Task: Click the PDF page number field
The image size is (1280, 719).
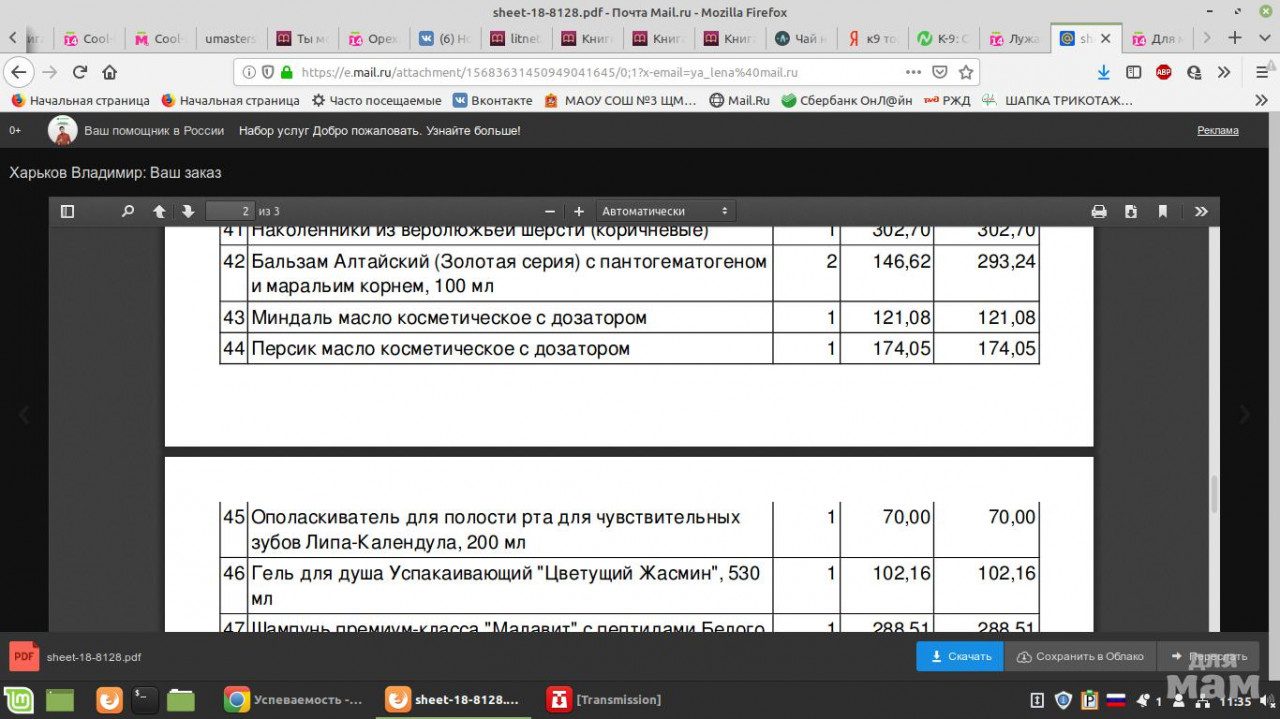Action: (230, 211)
